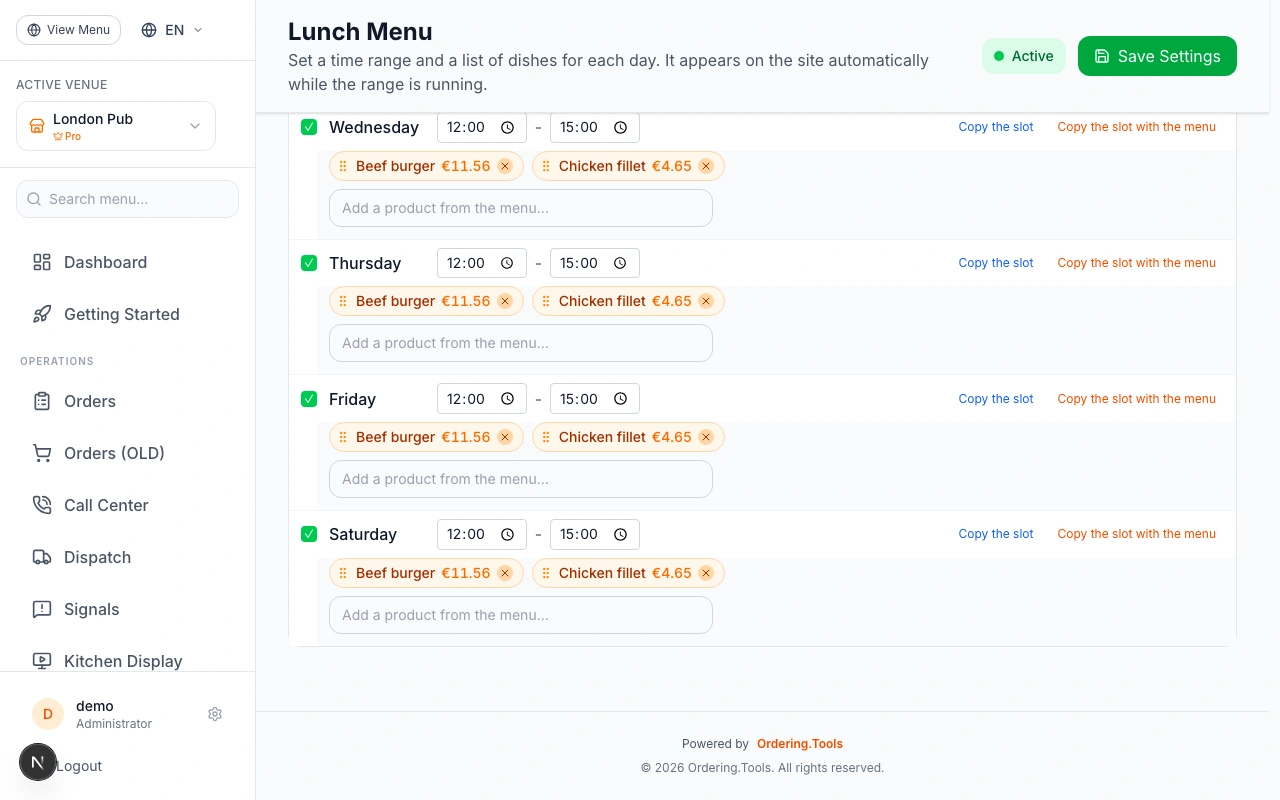The height and width of the screenshot is (800, 1280).
Task: Click the search magnifier icon
Action: point(35,199)
